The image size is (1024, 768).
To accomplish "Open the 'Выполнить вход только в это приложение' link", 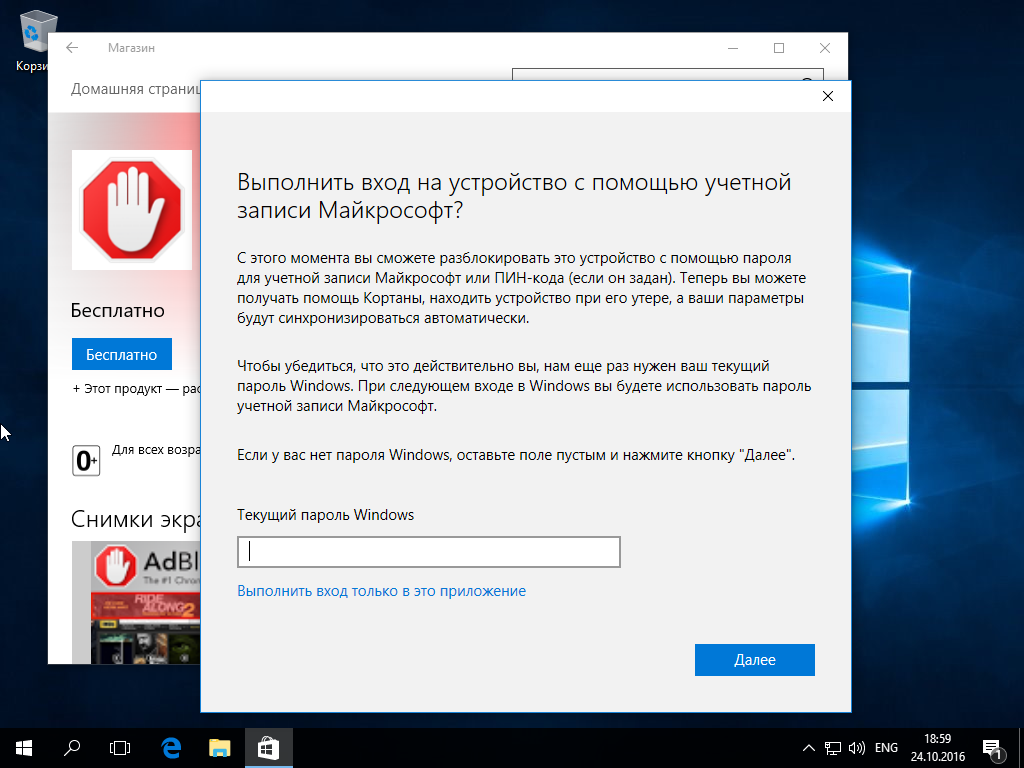I will point(381,591).
